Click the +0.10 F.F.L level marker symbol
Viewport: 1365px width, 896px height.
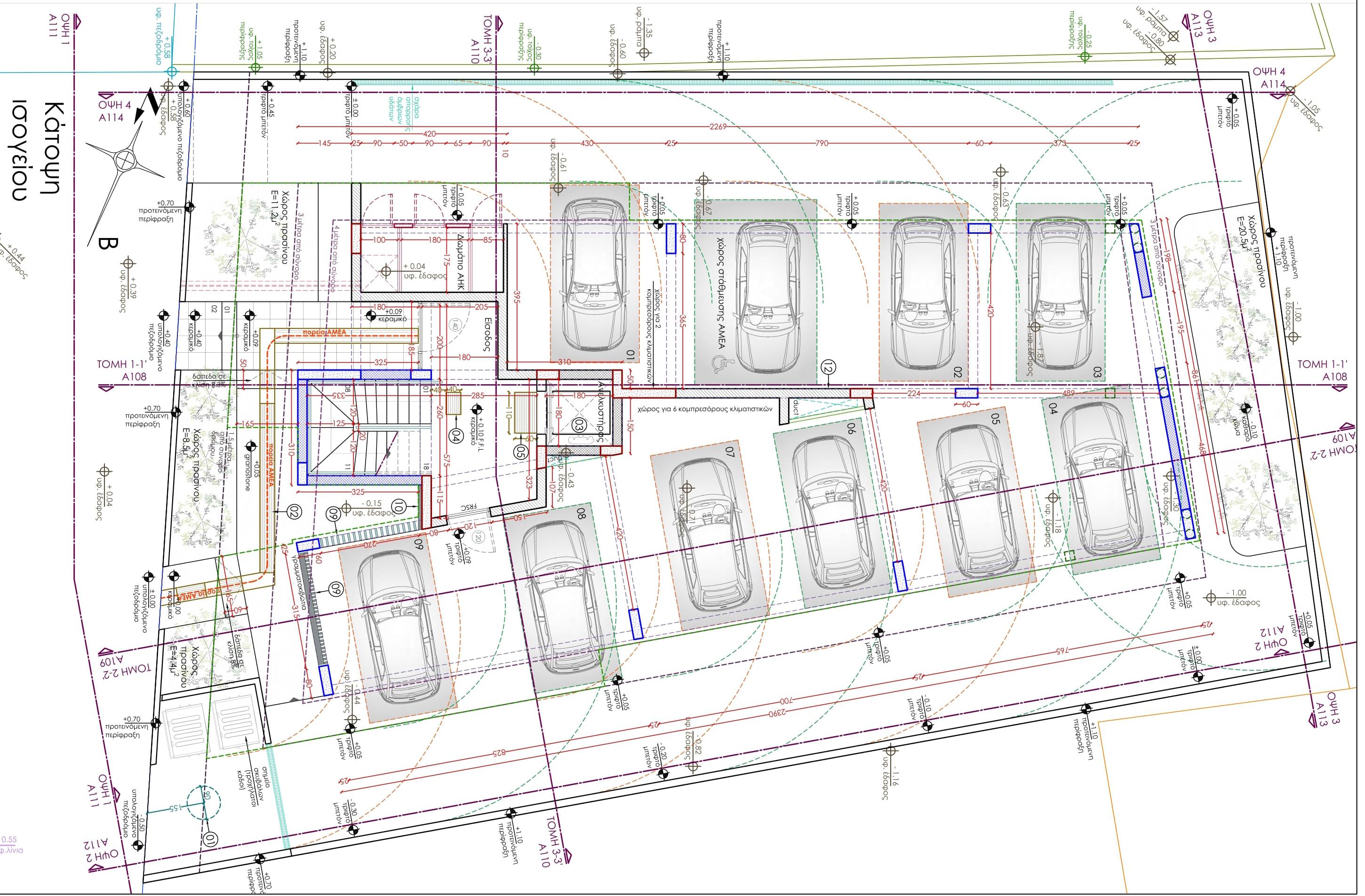pos(477,409)
